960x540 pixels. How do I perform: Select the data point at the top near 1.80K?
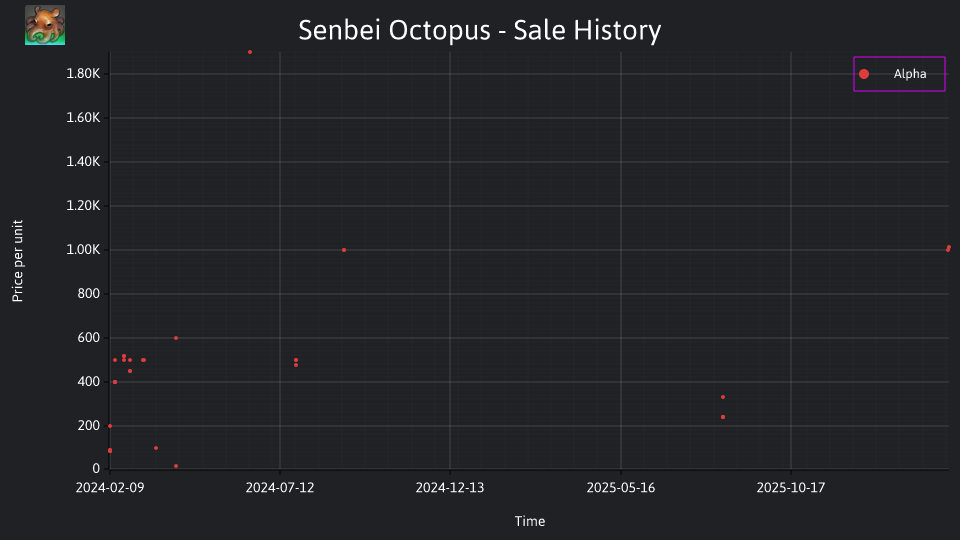coord(250,52)
